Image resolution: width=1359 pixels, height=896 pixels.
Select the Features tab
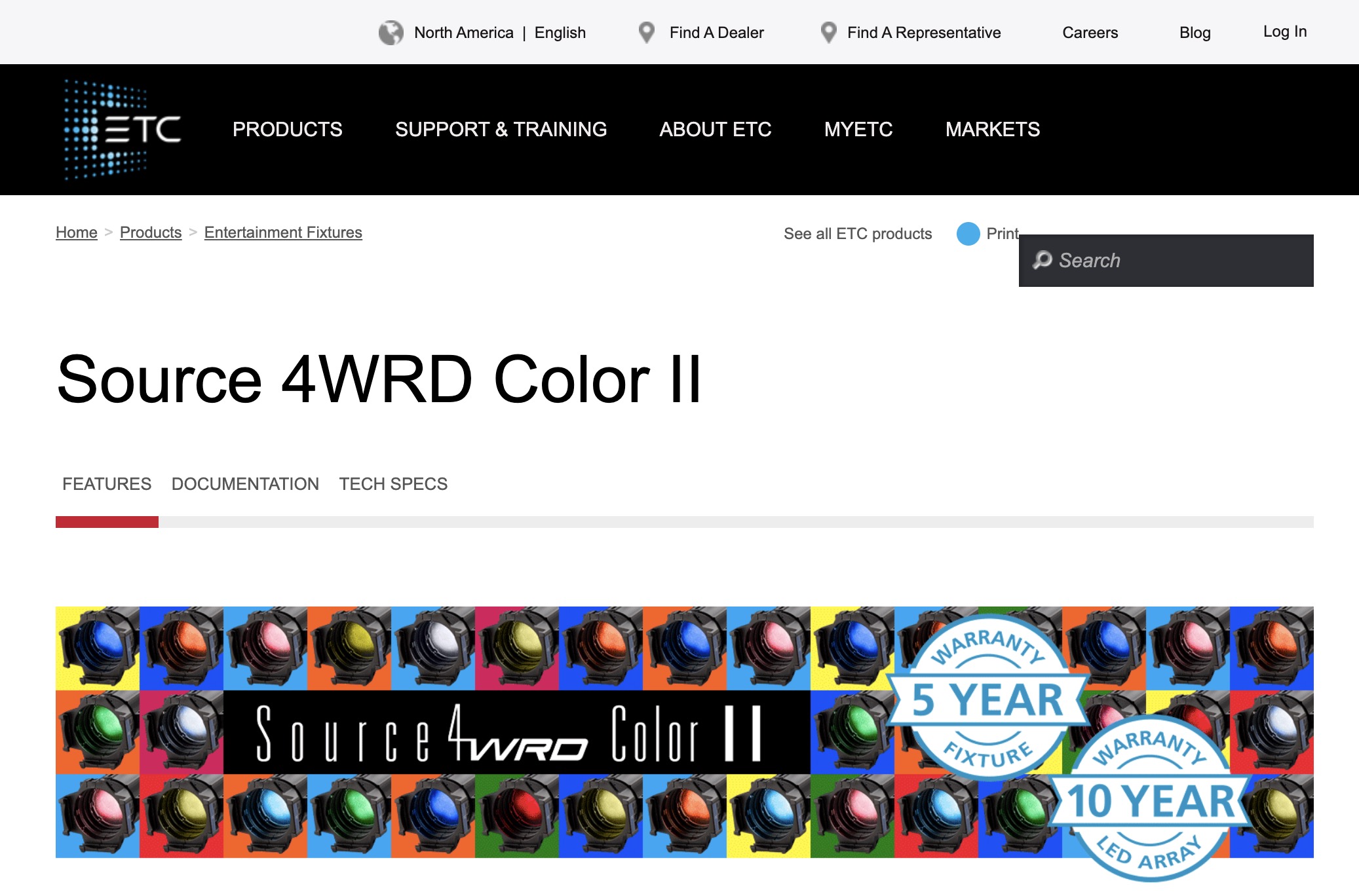pos(107,484)
